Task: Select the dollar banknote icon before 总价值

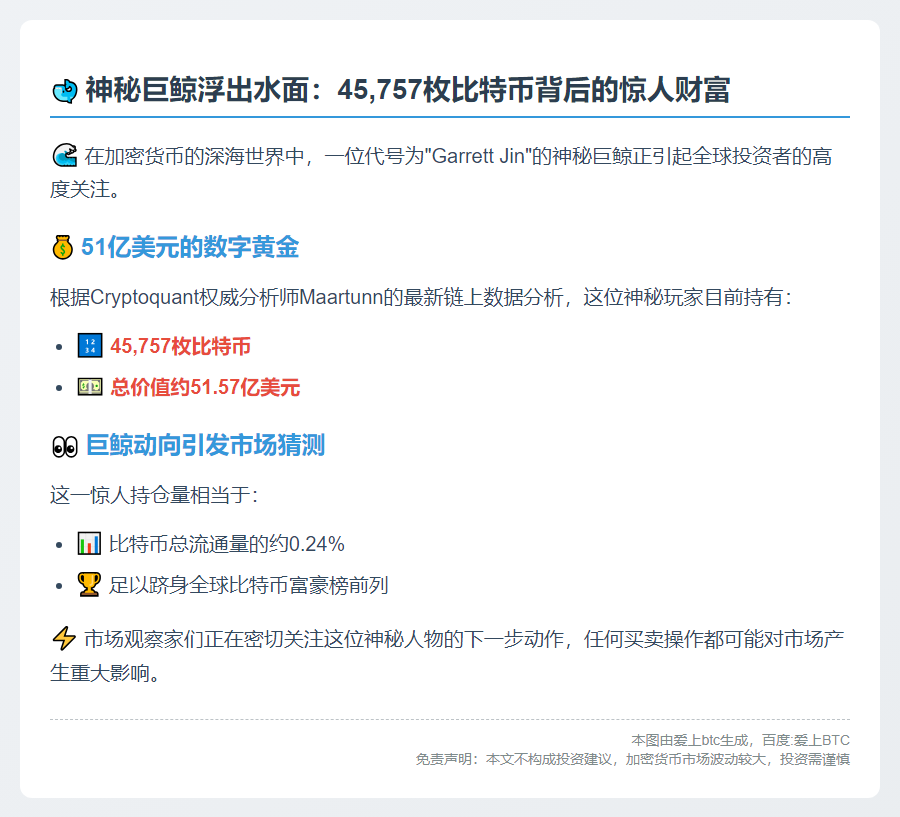Action: click(x=88, y=388)
